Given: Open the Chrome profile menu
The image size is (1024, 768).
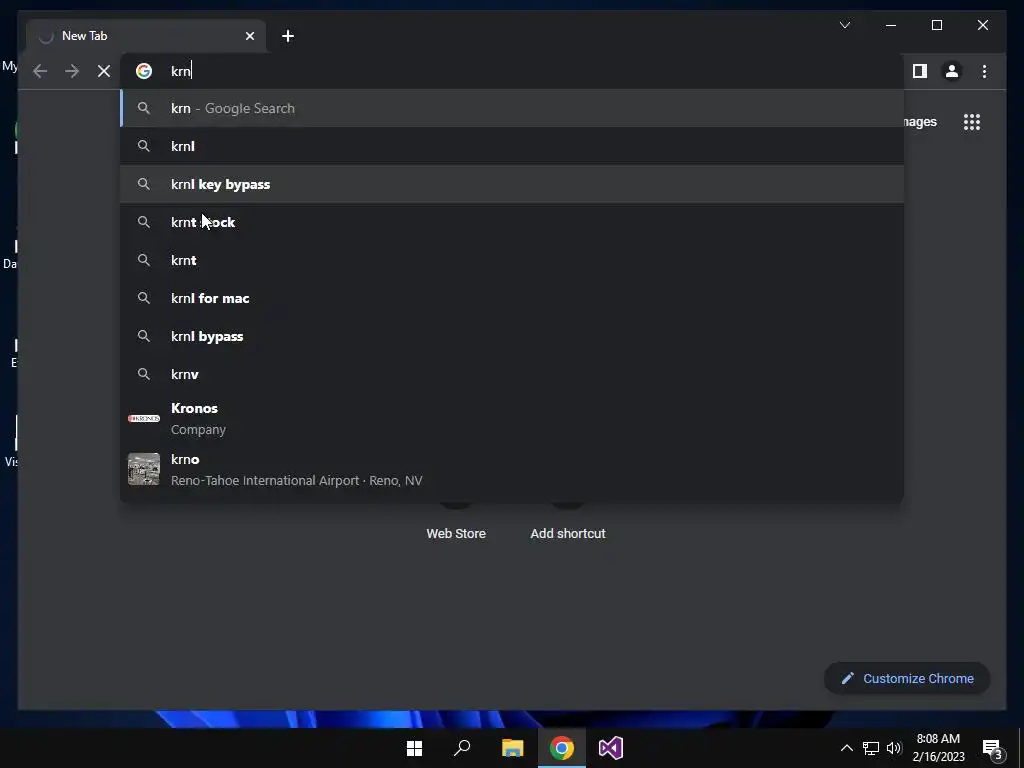Looking at the screenshot, I should (x=952, y=71).
